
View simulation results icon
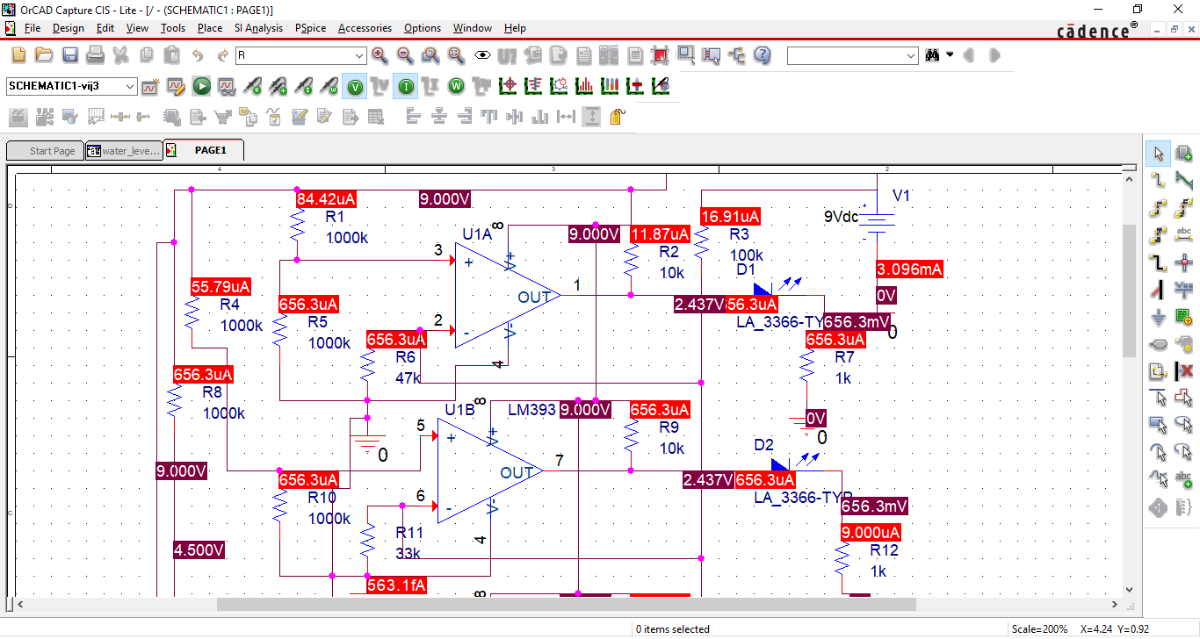[226, 87]
